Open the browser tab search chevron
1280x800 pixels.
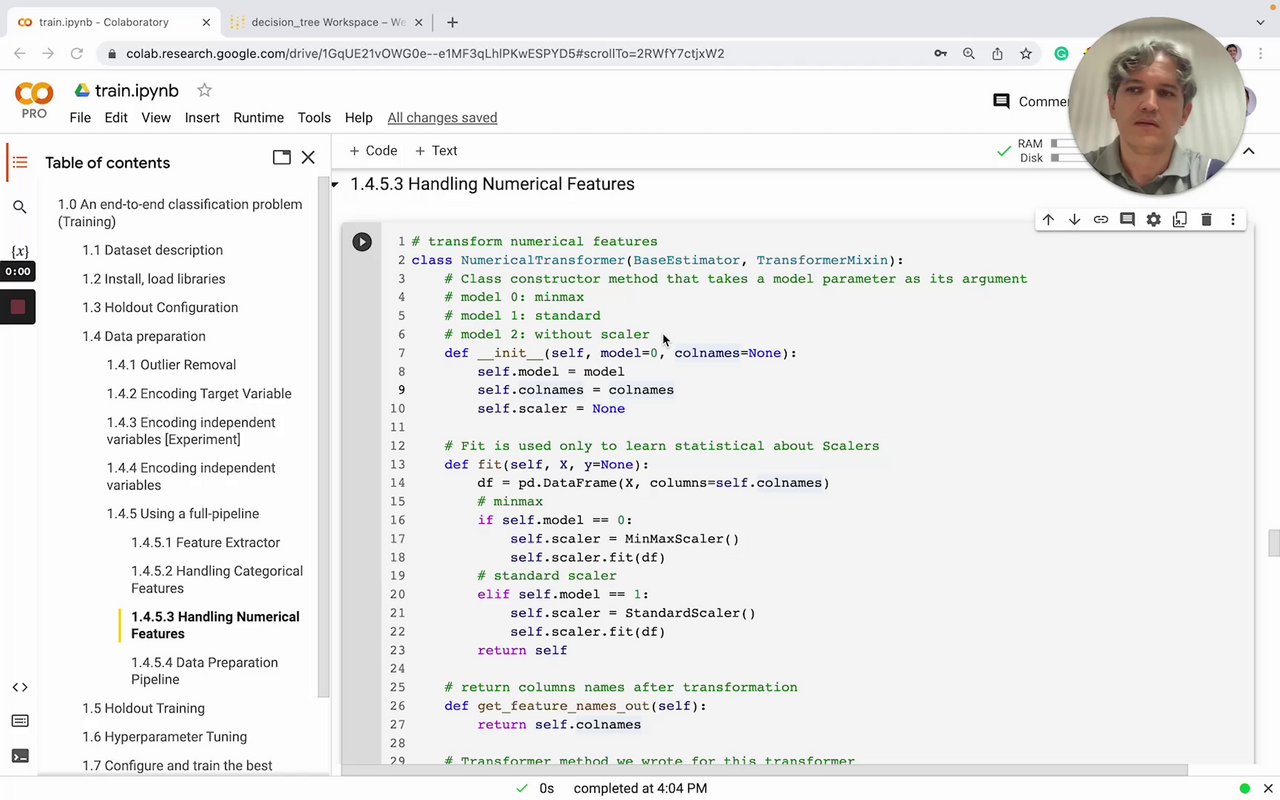point(1258,22)
